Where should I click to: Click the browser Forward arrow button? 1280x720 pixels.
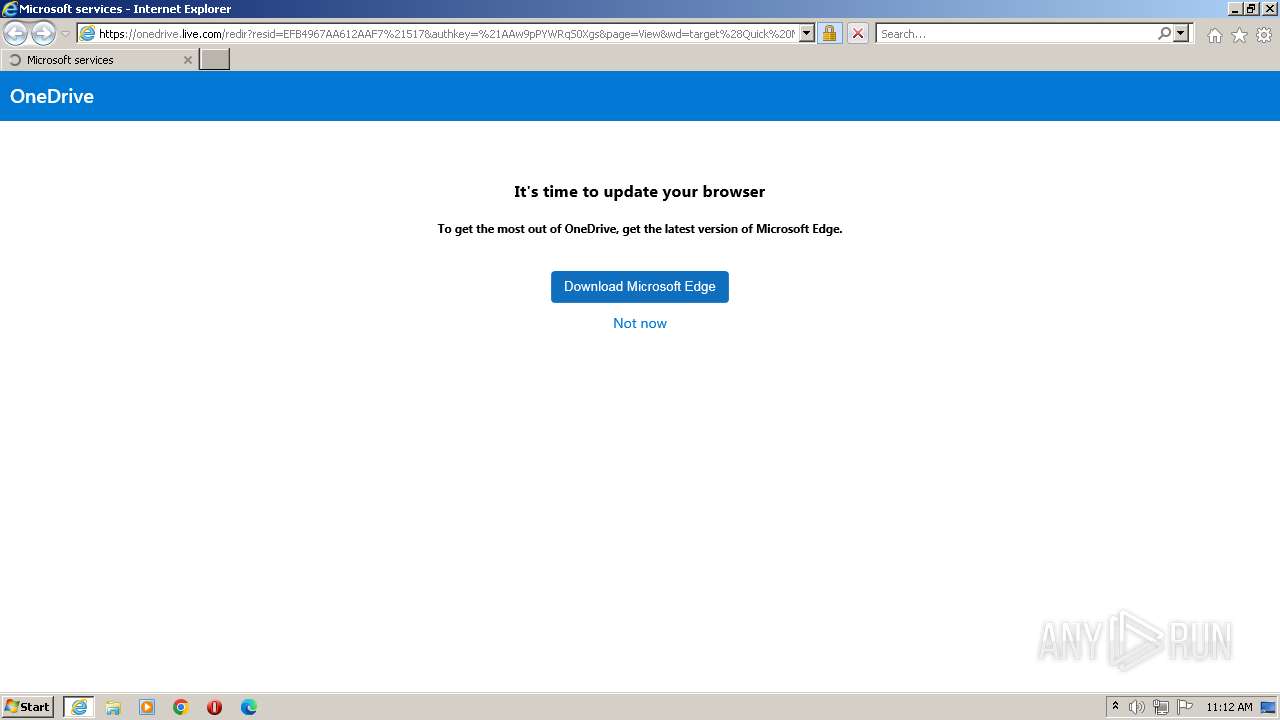click(x=43, y=34)
